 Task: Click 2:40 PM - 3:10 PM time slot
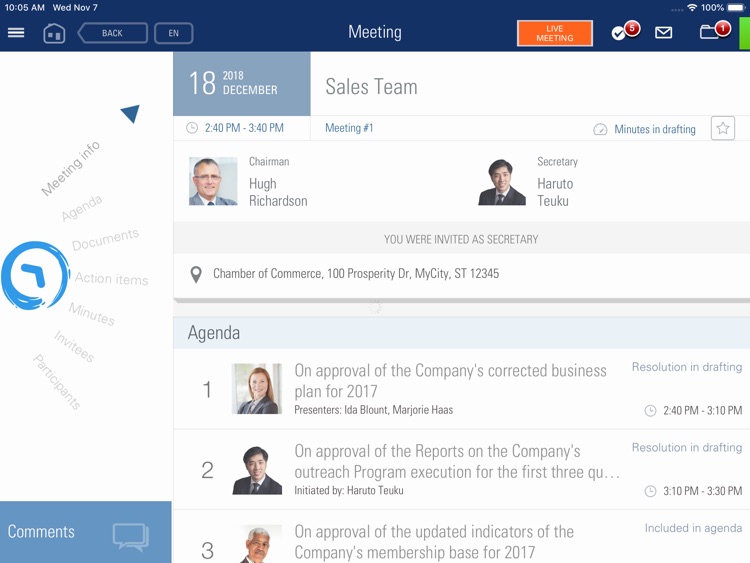[703, 410]
